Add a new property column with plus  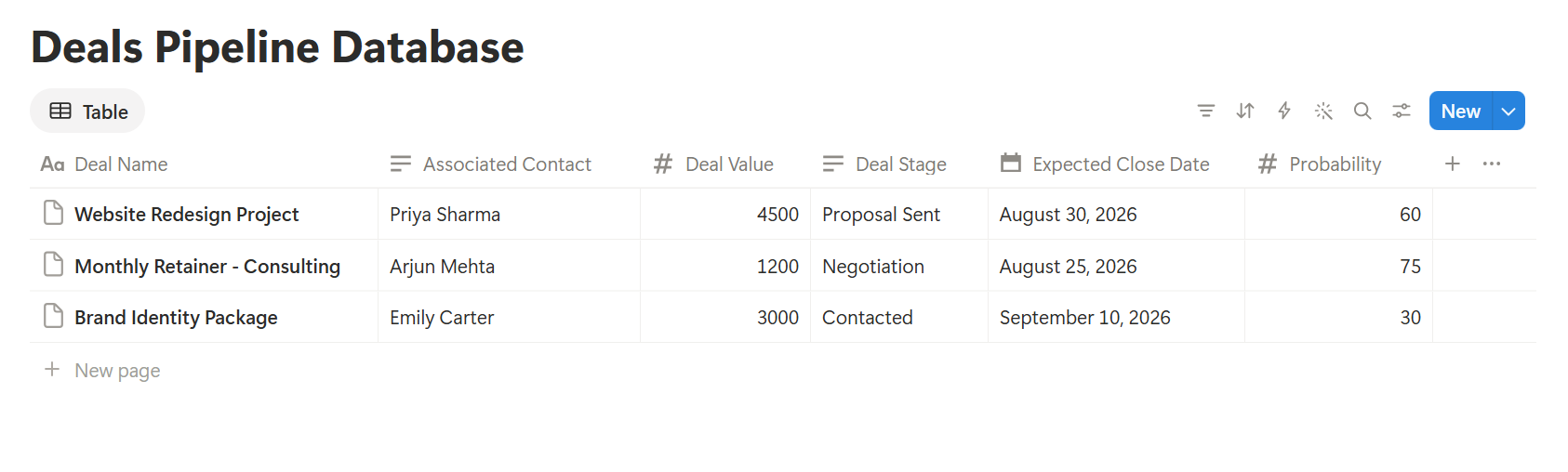click(1453, 164)
